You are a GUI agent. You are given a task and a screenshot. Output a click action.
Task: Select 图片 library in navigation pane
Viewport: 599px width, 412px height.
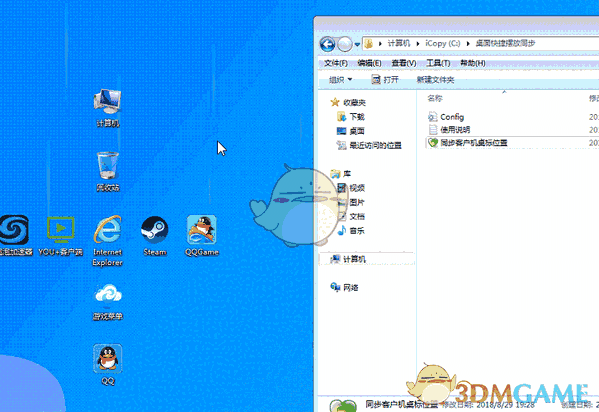pyautogui.click(x=351, y=202)
